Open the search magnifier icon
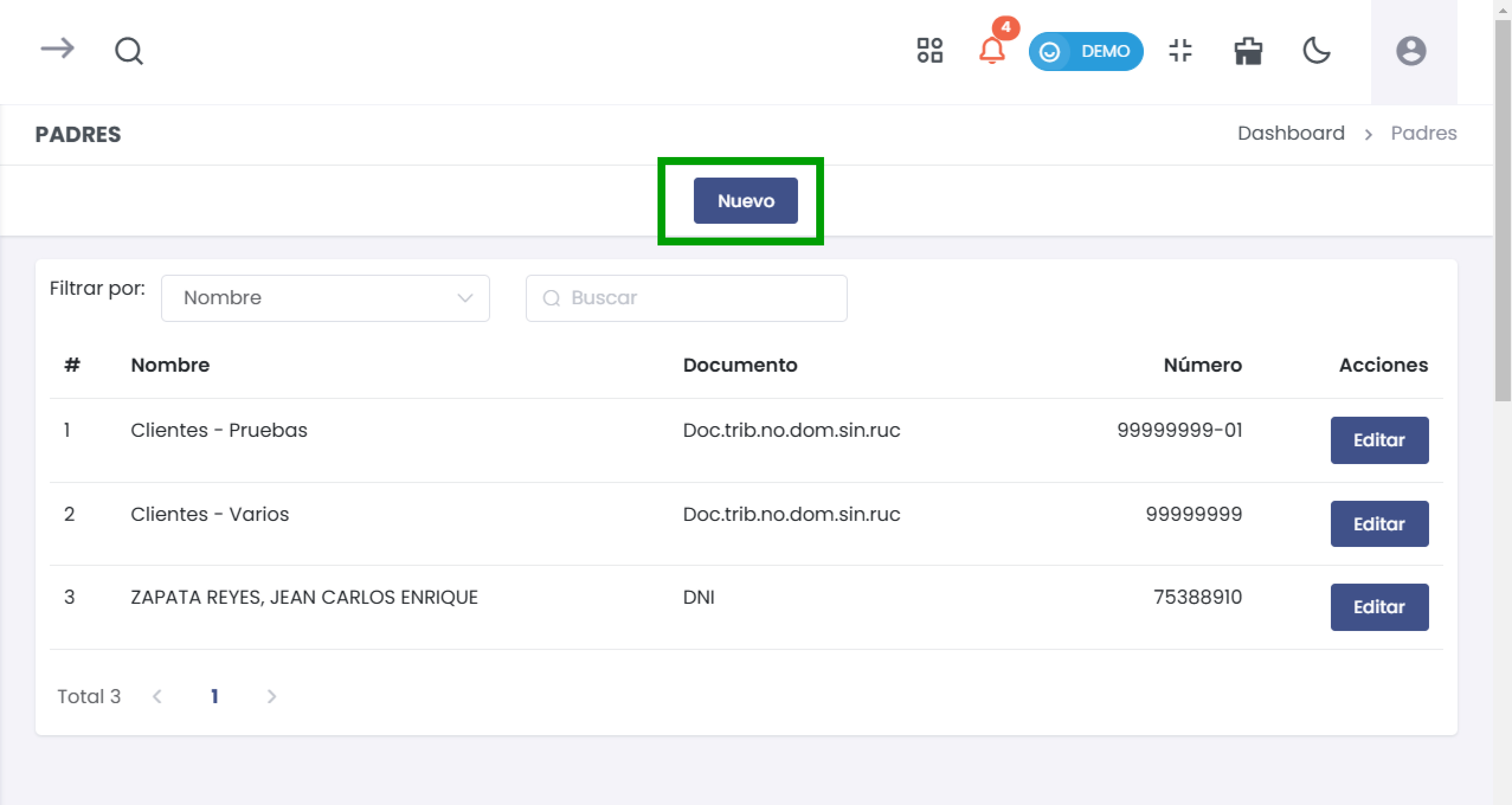The height and width of the screenshot is (805, 1512). (x=129, y=51)
